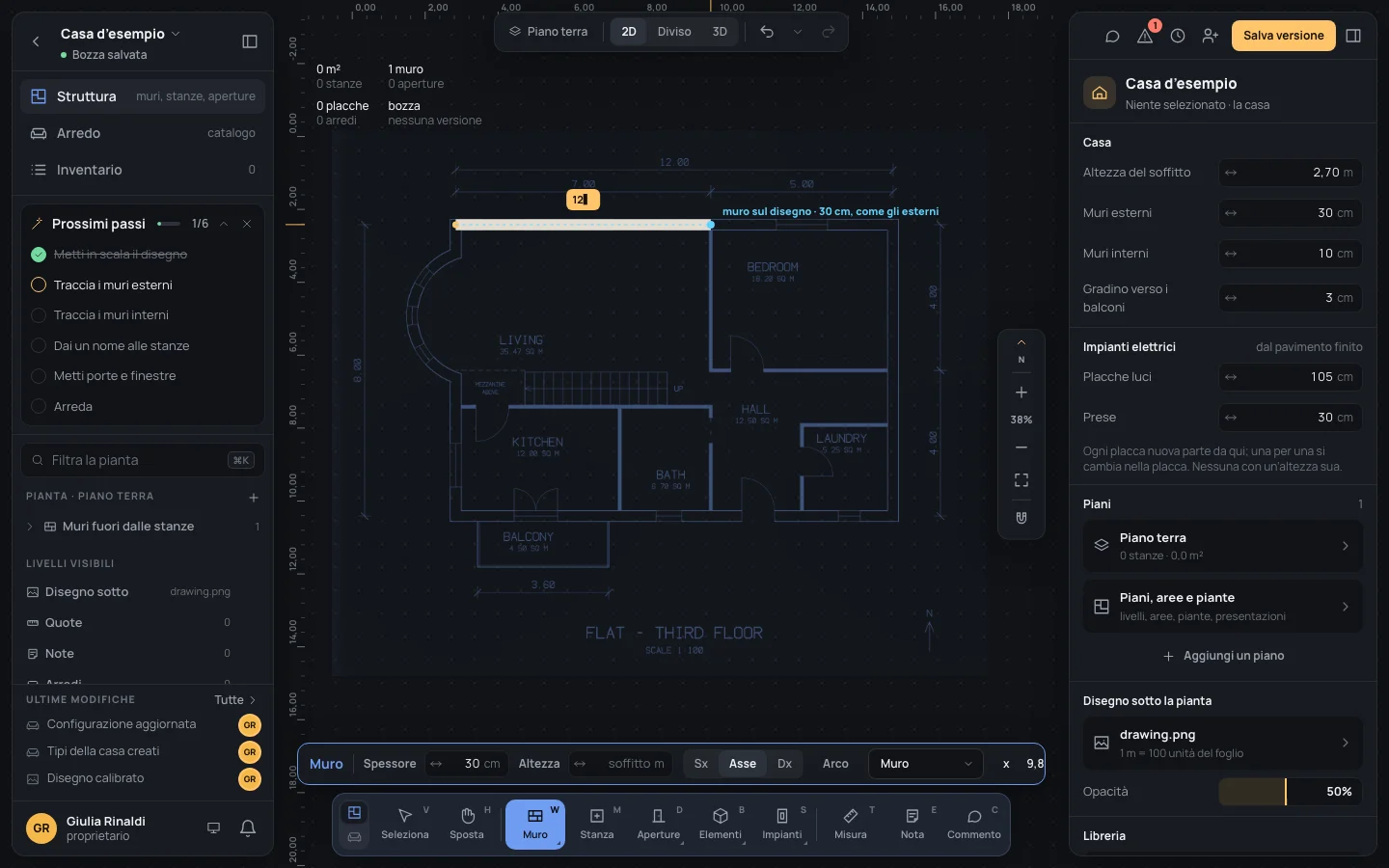Click the undo arrow icon

(x=767, y=32)
